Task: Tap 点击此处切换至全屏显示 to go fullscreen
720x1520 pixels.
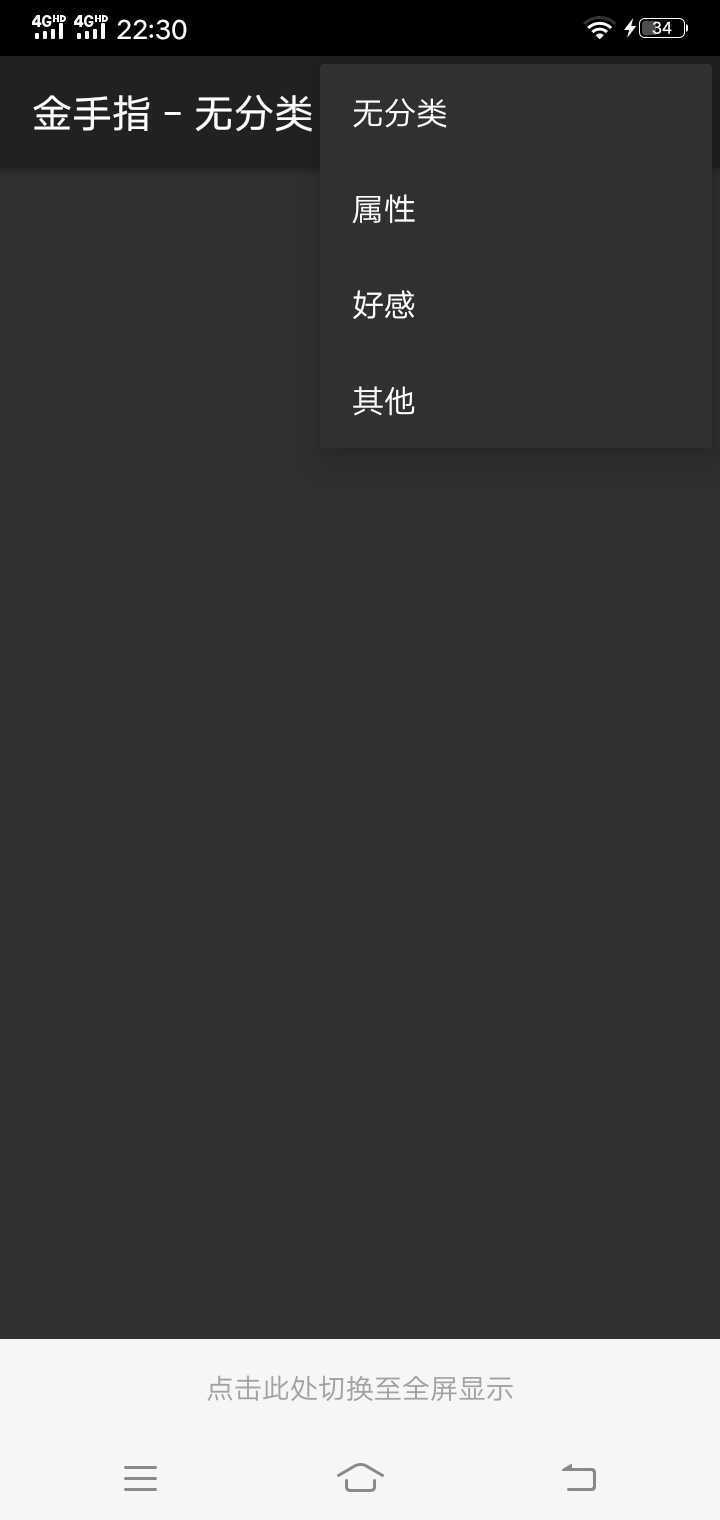Action: click(360, 1388)
